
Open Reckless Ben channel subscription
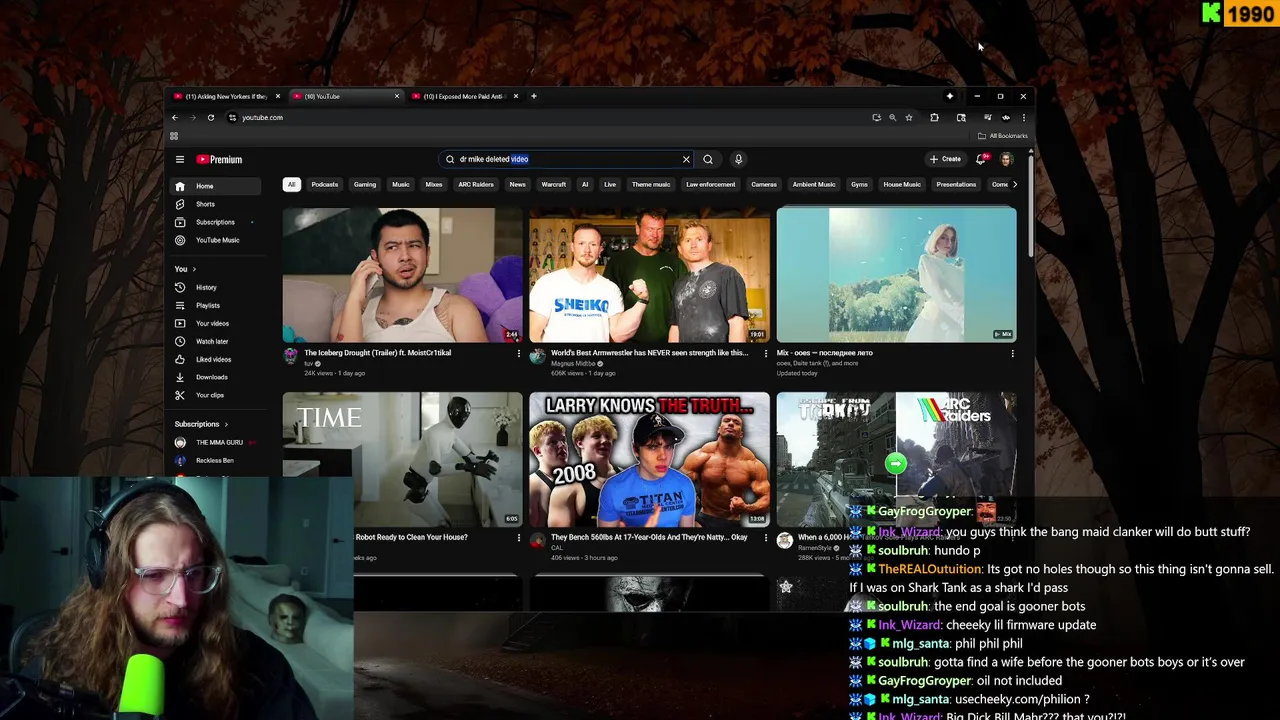(x=215, y=460)
